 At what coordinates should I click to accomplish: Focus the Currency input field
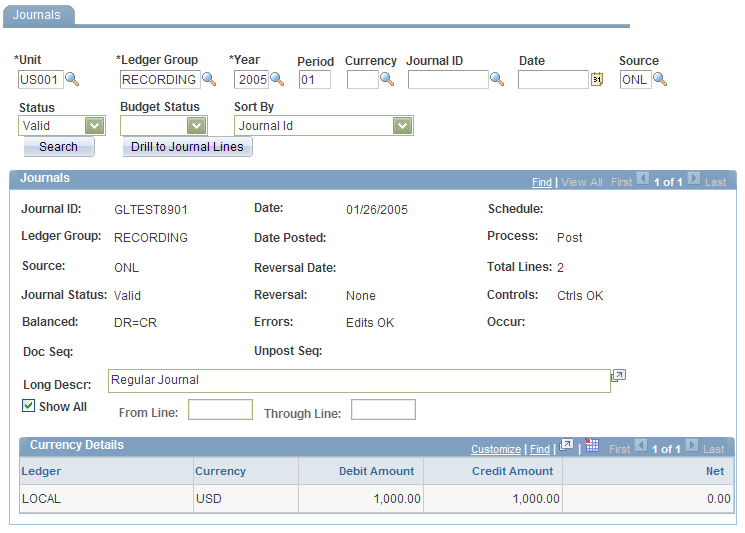[363, 79]
